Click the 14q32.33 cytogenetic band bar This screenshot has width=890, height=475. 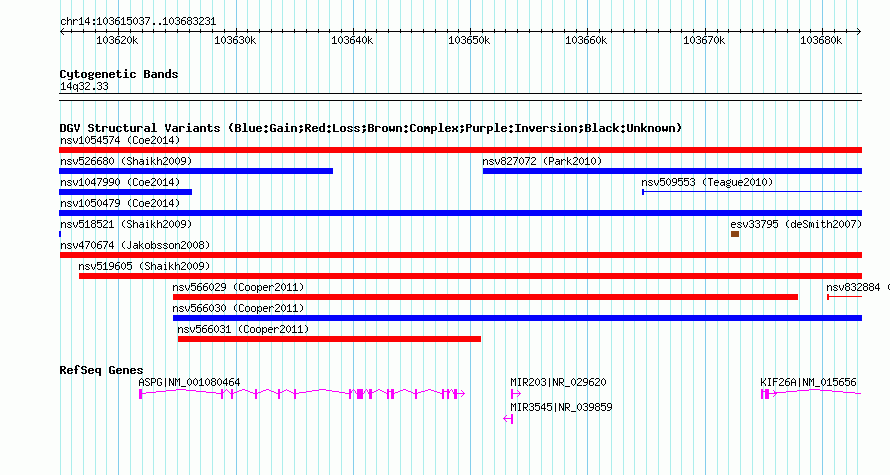point(460,97)
